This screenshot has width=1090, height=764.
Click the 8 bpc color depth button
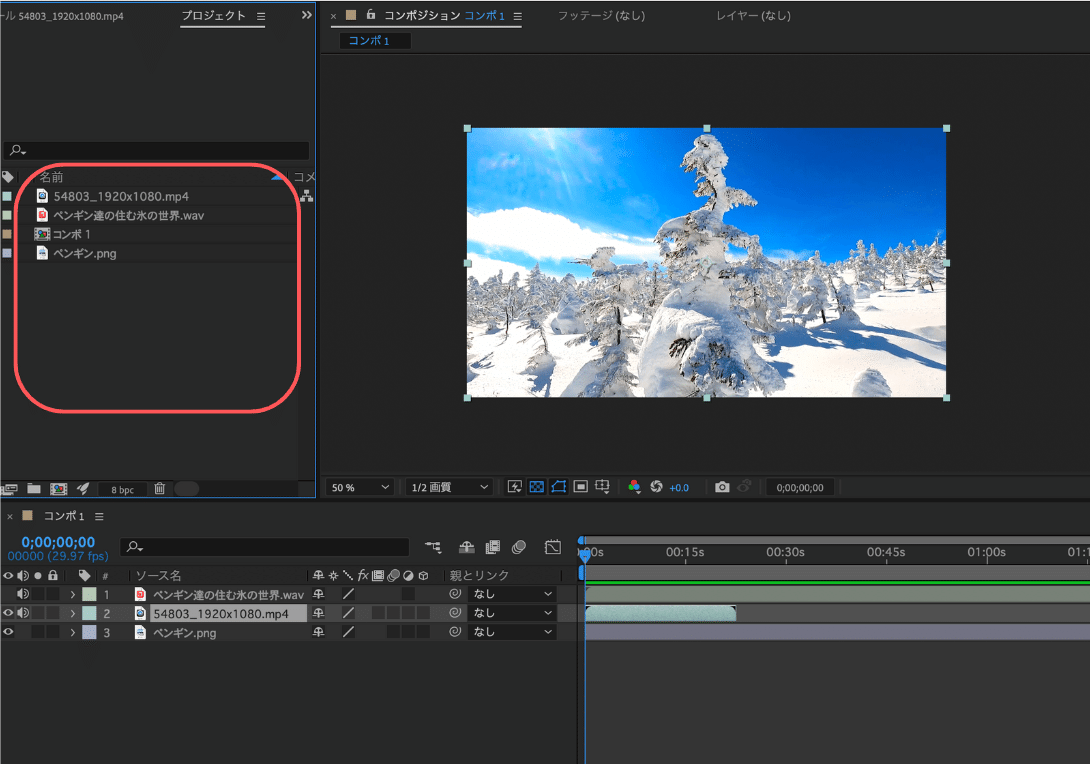(x=122, y=489)
